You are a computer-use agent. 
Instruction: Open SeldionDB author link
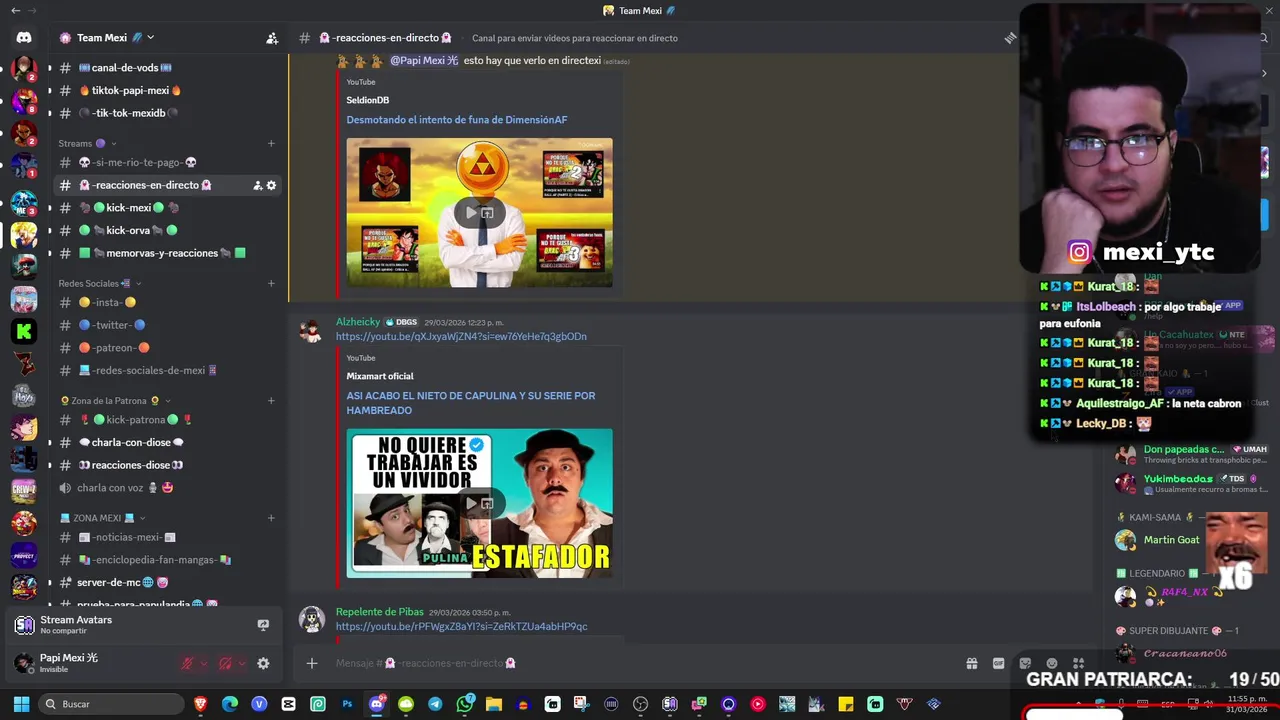point(368,100)
